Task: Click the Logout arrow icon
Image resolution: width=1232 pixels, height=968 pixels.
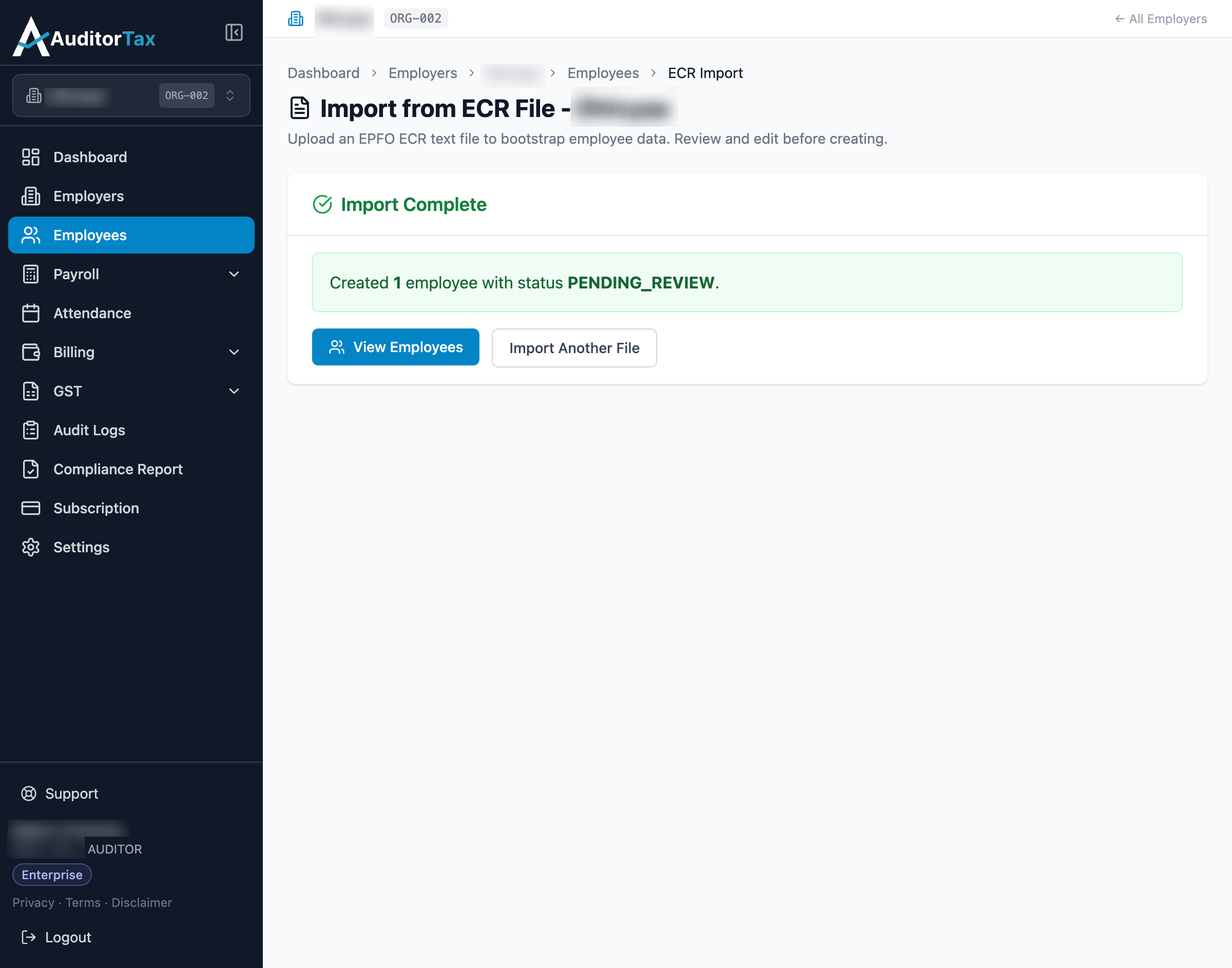Action: tap(28, 937)
